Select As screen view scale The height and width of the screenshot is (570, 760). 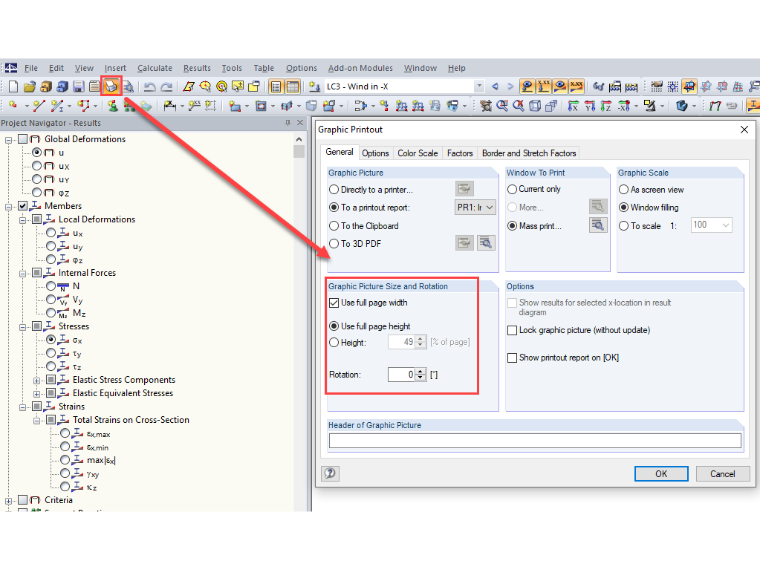624,190
